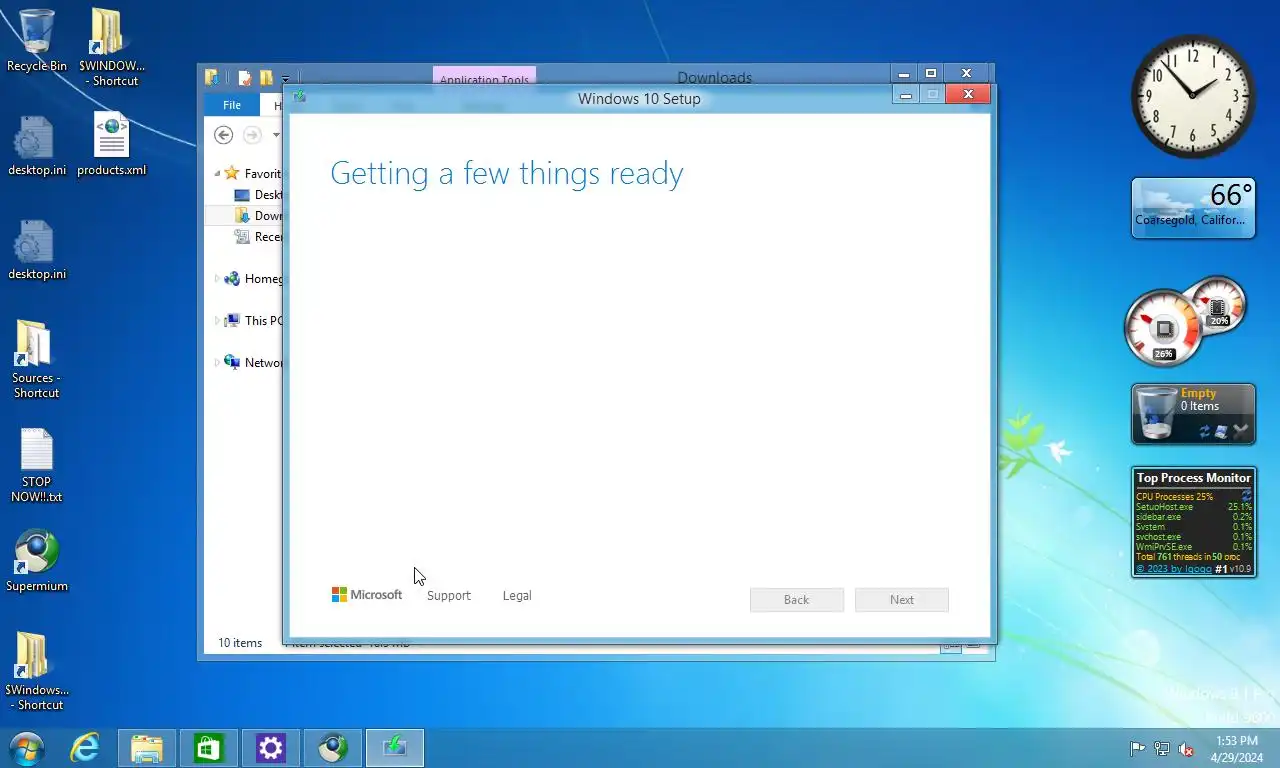Switch to Supermium in the taskbar

click(332, 748)
